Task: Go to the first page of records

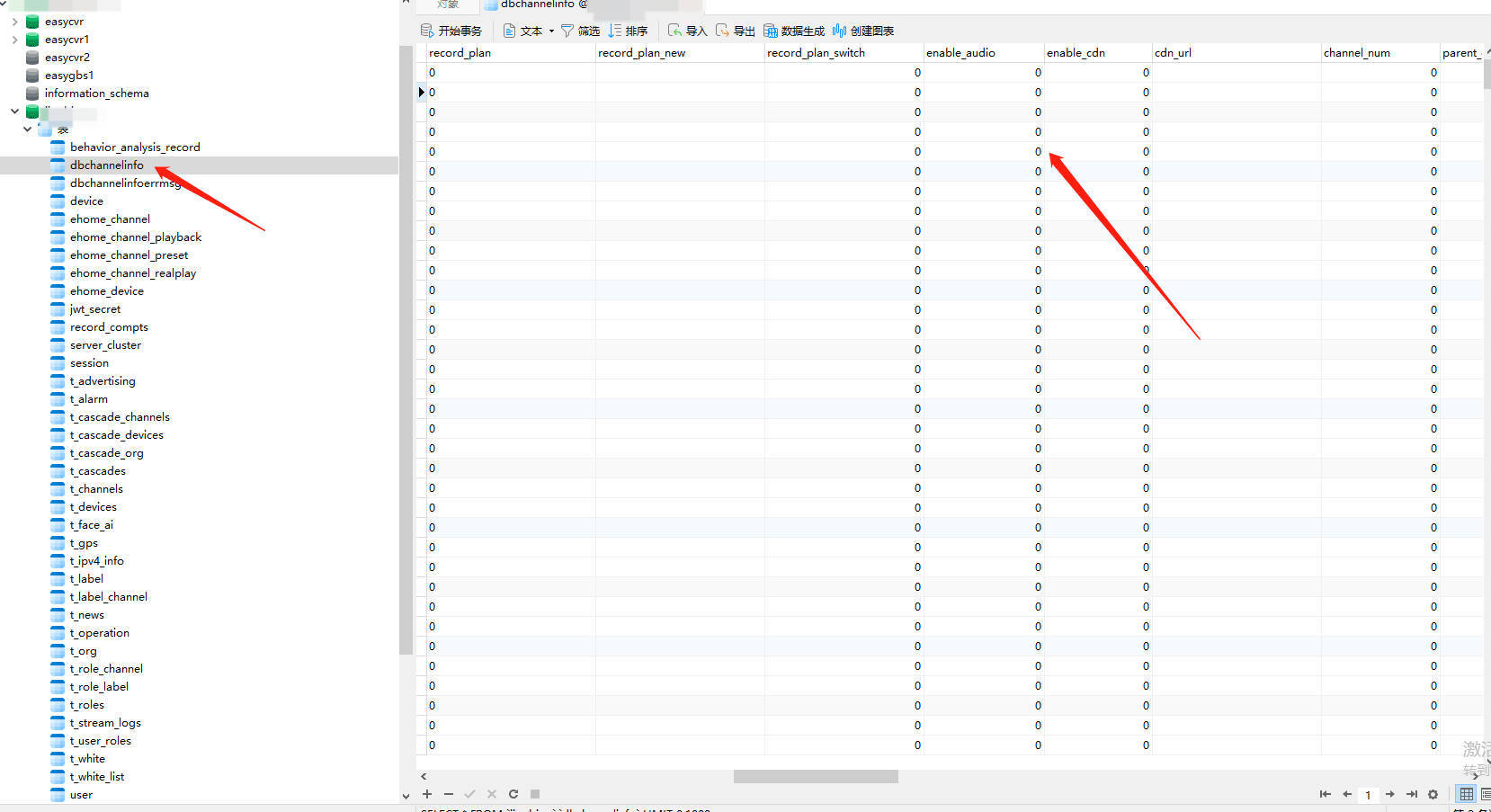Action: click(x=1325, y=794)
